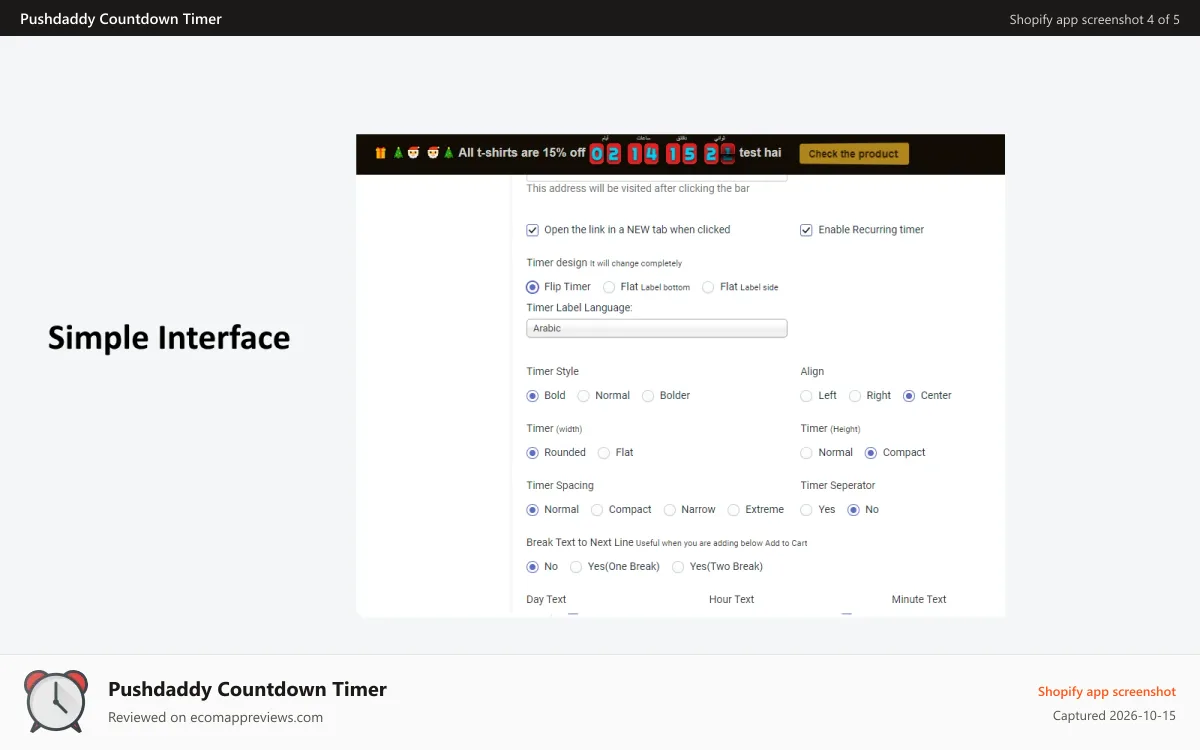Select Yes(Two Break) option
This screenshot has width=1200, height=750.
pos(678,567)
